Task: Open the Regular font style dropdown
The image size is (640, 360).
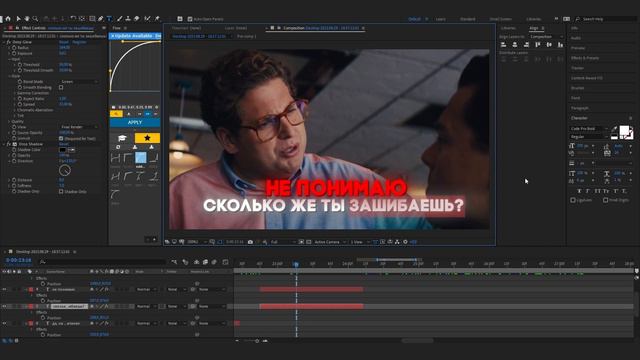Action: point(589,137)
